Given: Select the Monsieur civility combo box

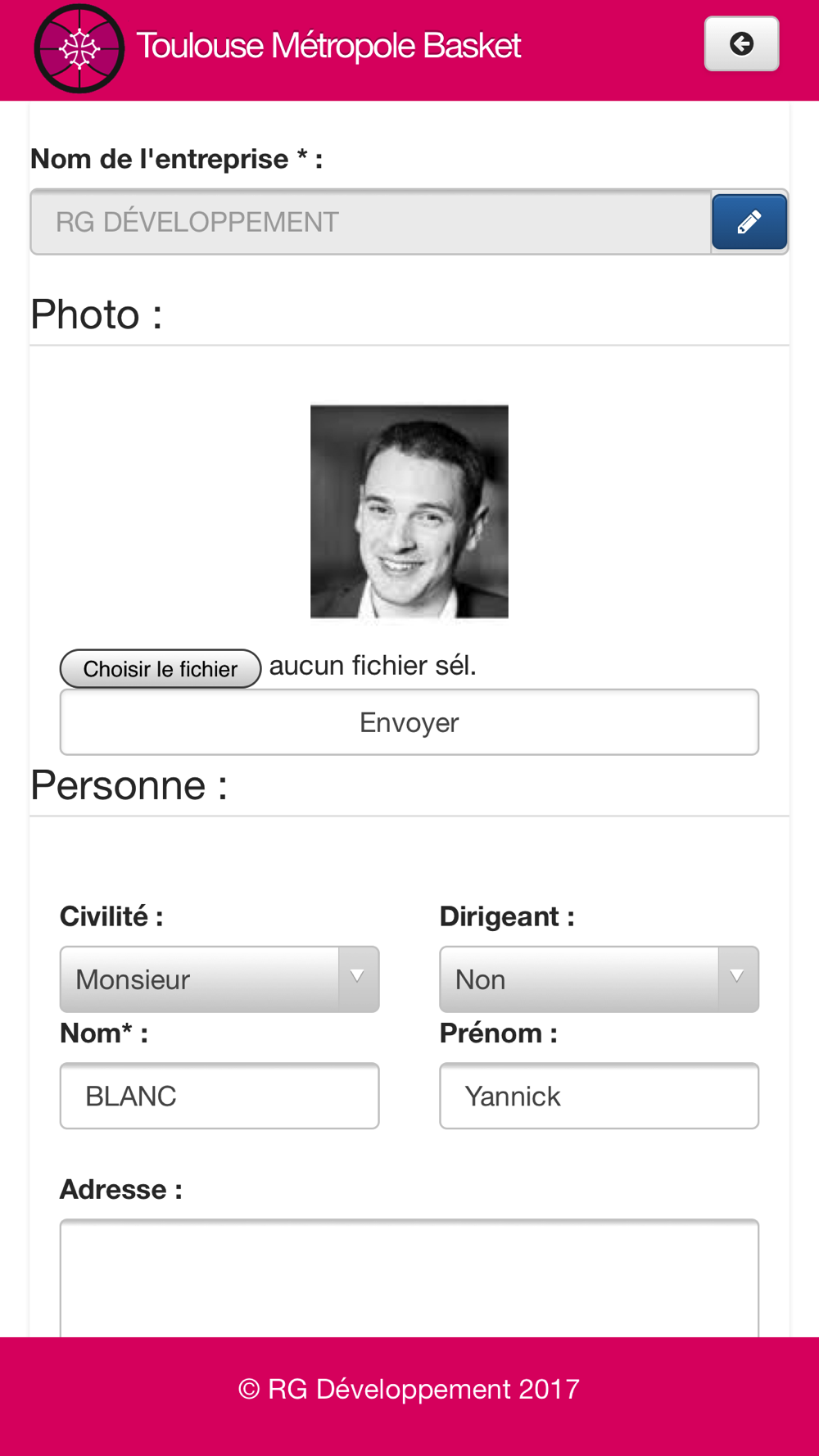Looking at the screenshot, I should tap(219, 979).
